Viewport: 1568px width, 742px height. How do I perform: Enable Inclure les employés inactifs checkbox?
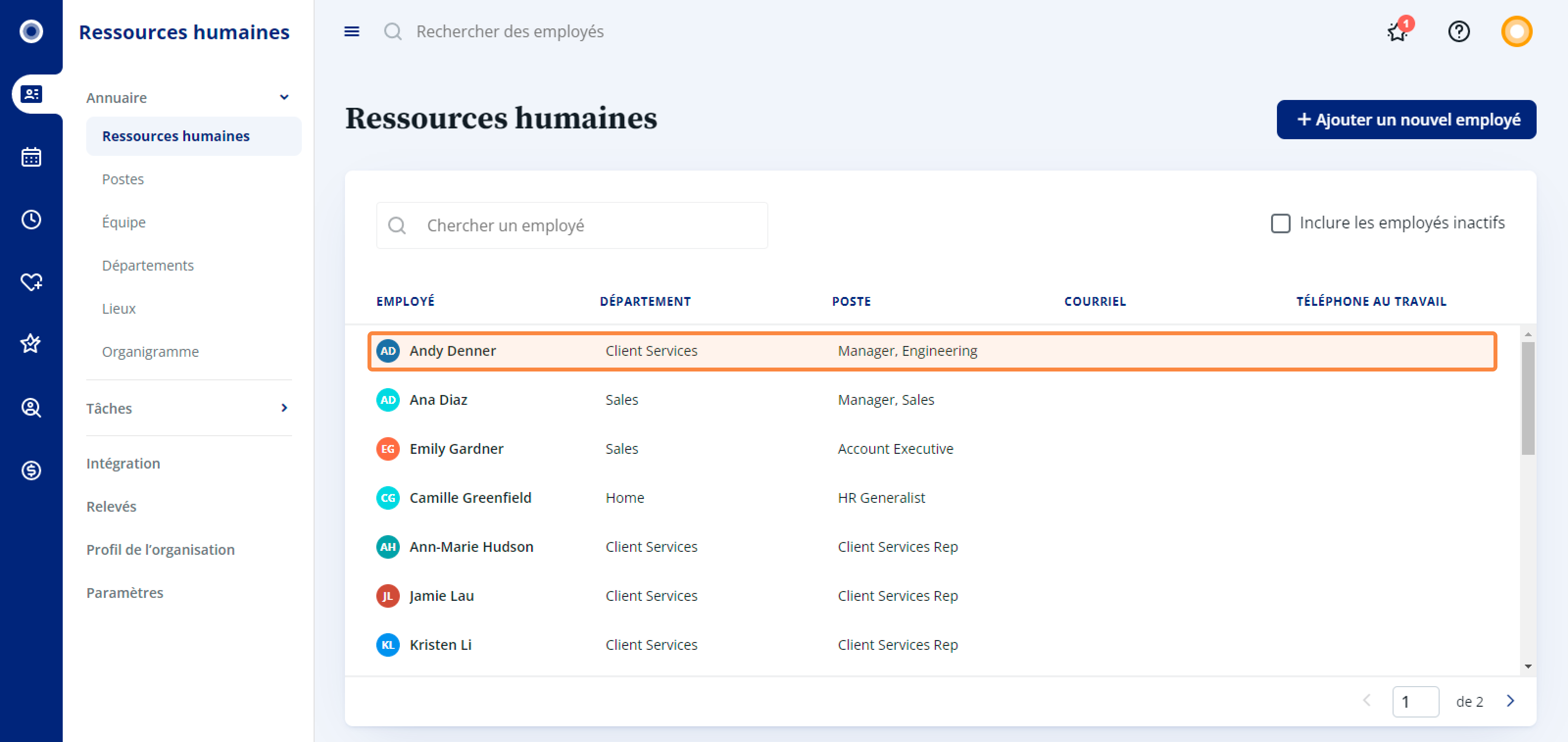(x=1280, y=223)
